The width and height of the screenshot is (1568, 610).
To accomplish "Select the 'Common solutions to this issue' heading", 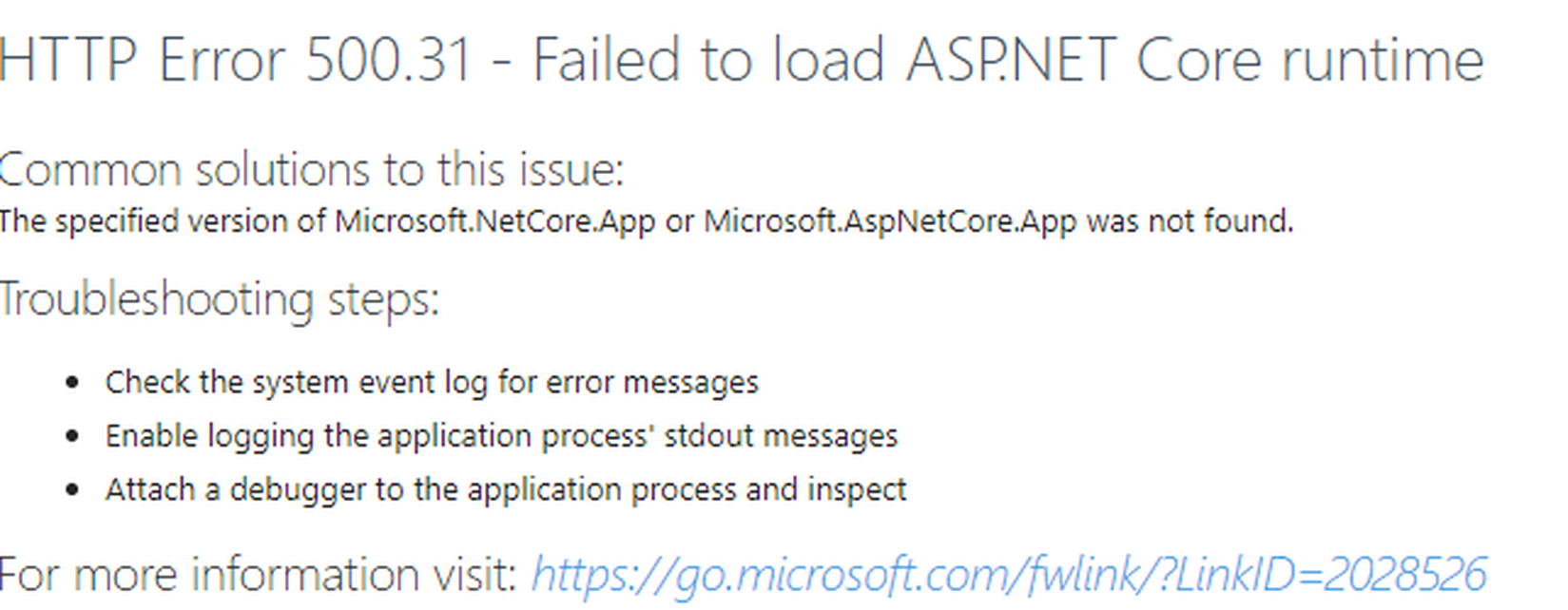I will [312, 170].
